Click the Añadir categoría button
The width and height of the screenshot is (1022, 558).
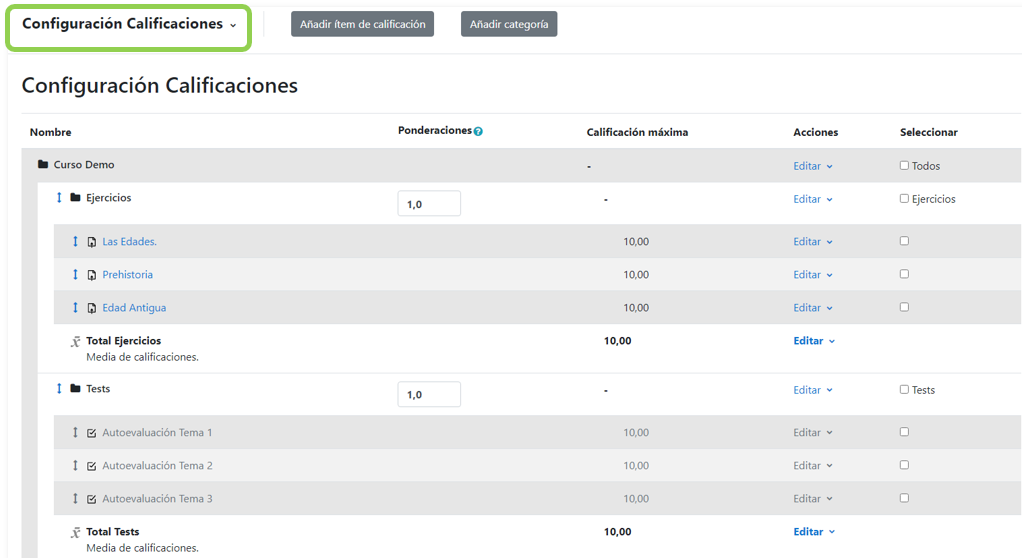pos(509,24)
